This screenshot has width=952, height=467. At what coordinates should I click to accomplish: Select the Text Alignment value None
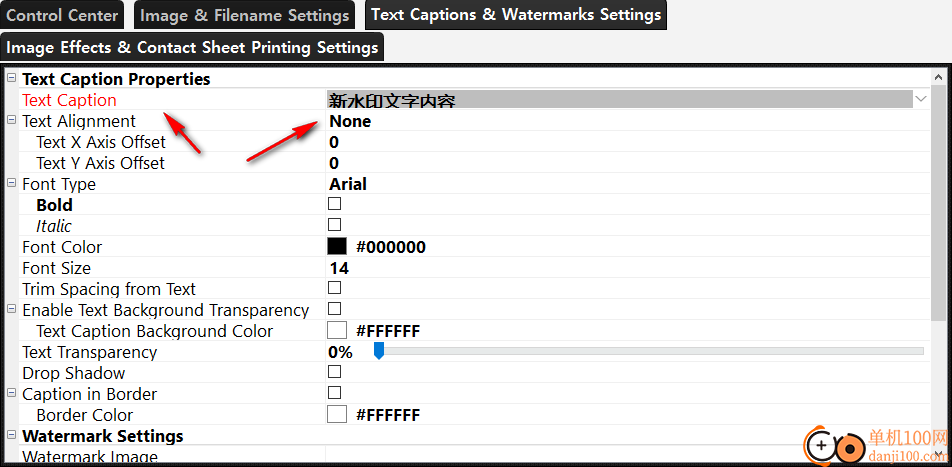point(350,121)
